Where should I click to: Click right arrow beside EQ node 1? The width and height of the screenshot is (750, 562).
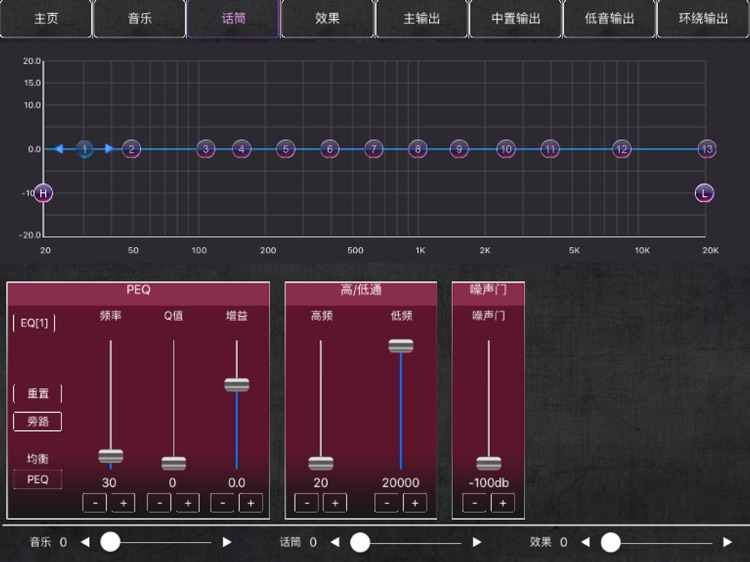[109, 149]
